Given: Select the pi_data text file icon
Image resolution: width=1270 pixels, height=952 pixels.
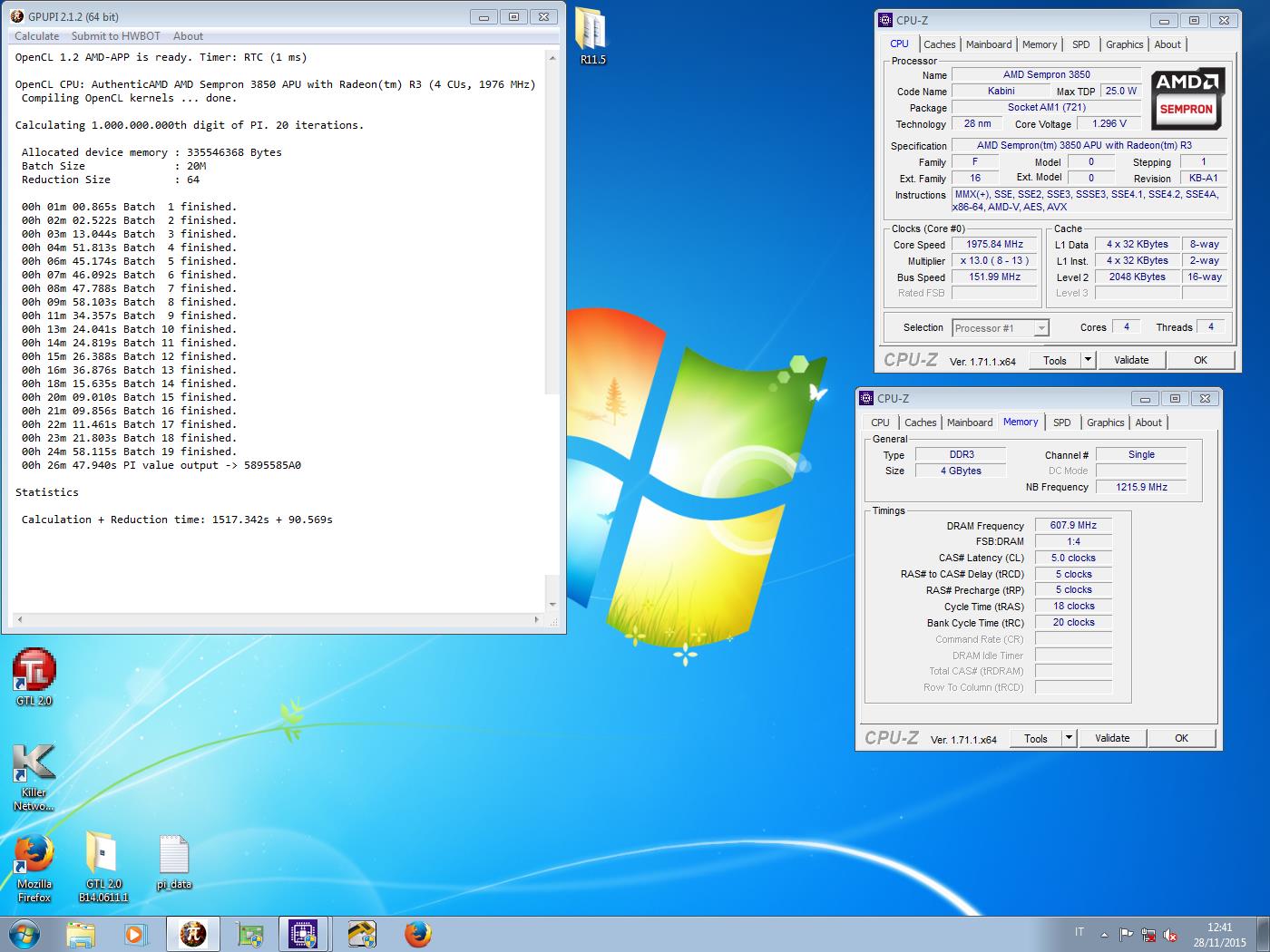Looking at the screenshot, I should (x=174, y=862).
